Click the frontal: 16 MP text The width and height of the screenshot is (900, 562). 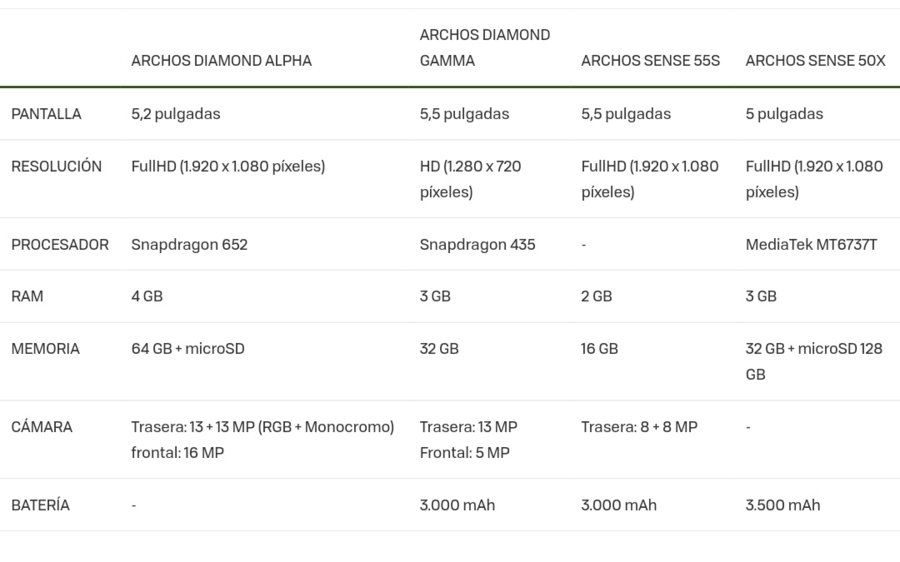[x=177, y=453]
